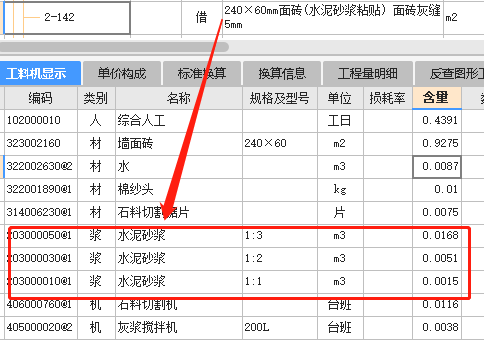This screenshot has height=360, width=484.
Task: Select code cell 322002630@2
Action: (x=41, y=167)
